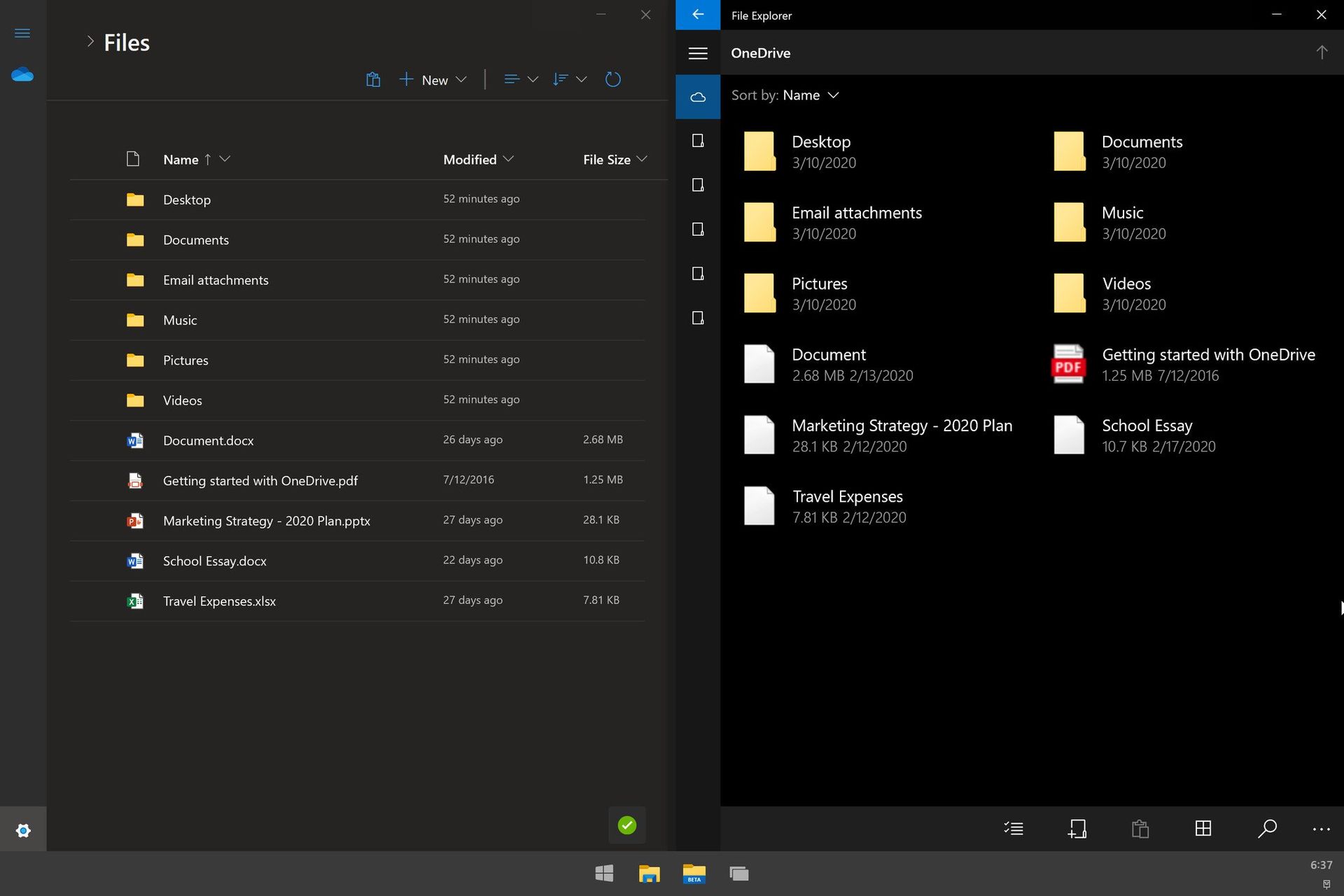Switch to tile layout view in File Explorer
The height and width of the screenshot is (896, 1344).
click(x=1203, y=829)
